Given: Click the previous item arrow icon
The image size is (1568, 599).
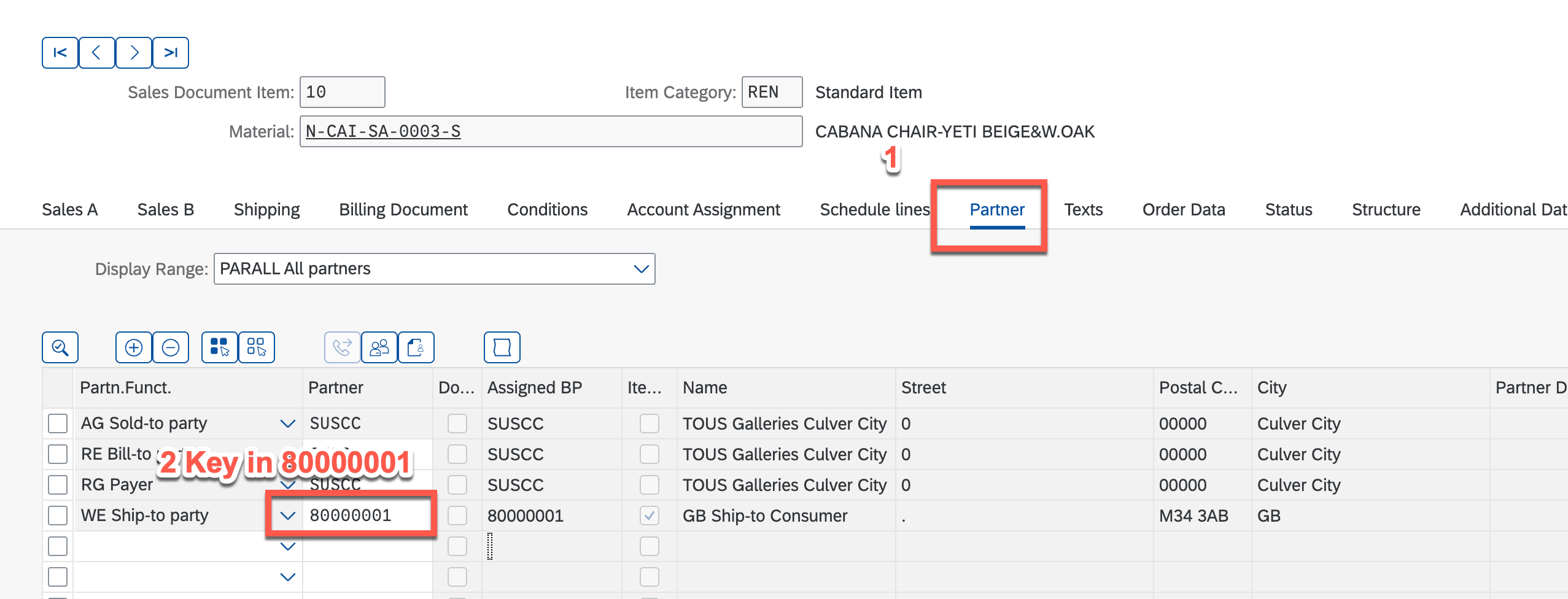Looking at the screenshot, I should click(x=96, y=53).
